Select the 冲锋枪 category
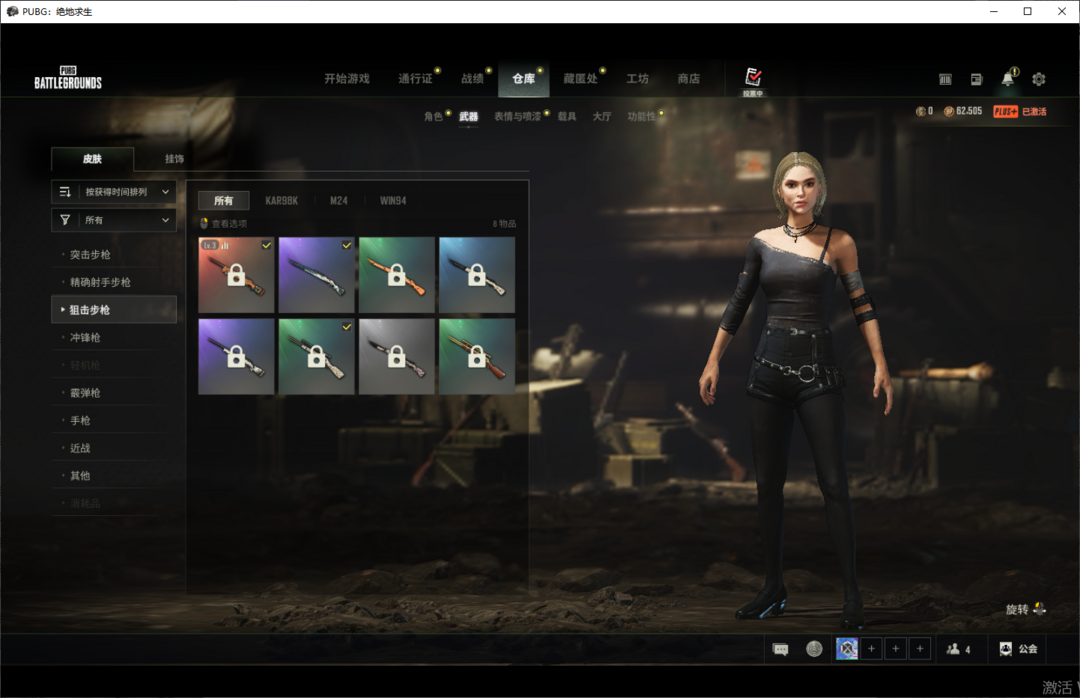Image resolution: width=1080 pixels, height=698 pixels. (114, 337)
